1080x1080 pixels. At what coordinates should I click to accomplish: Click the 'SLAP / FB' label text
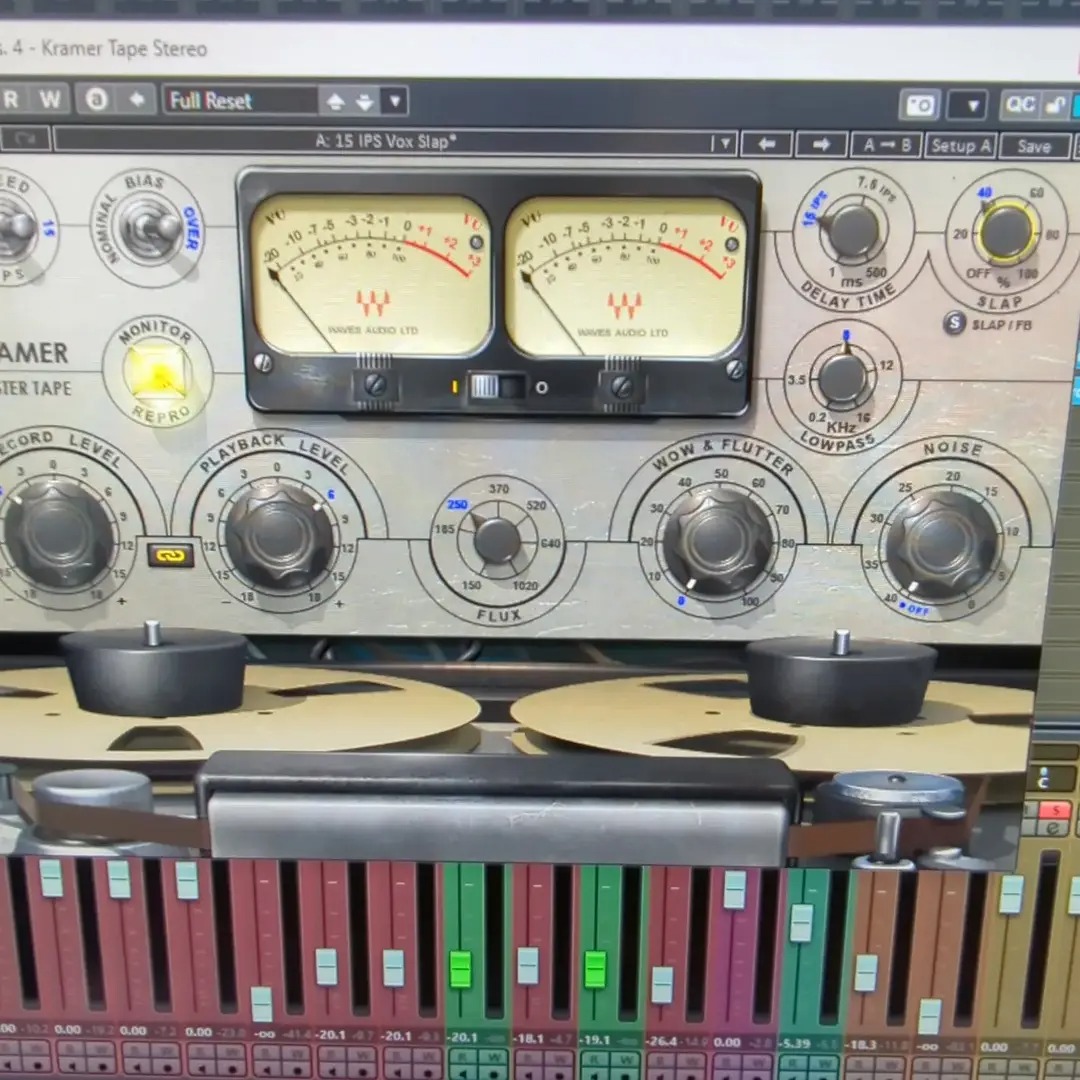click(x=1001, y=324)
